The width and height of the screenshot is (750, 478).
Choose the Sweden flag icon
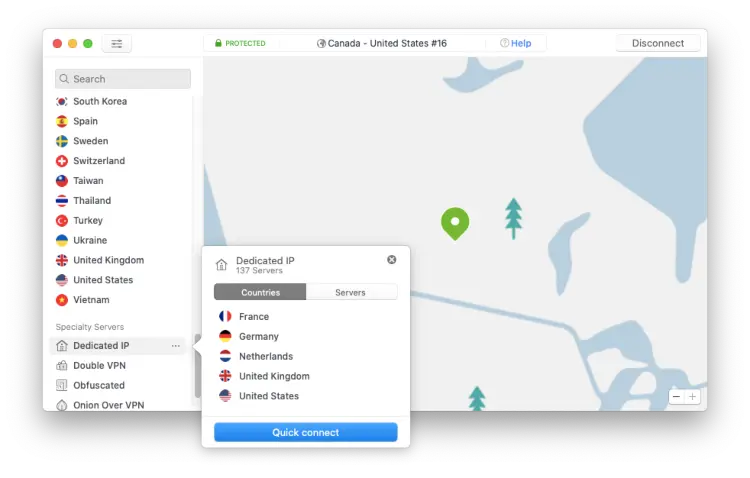[x=62, y=141]
